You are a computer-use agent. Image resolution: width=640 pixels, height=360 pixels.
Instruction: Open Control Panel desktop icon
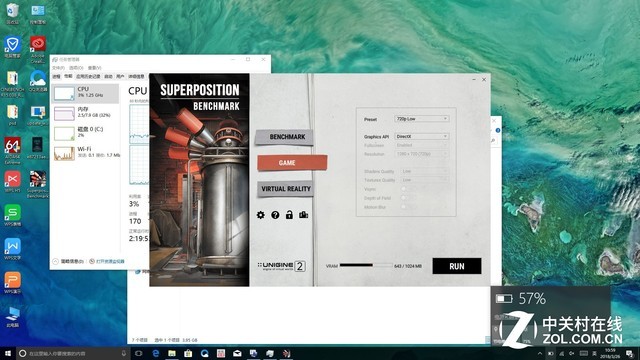click(x=38, y=13)
